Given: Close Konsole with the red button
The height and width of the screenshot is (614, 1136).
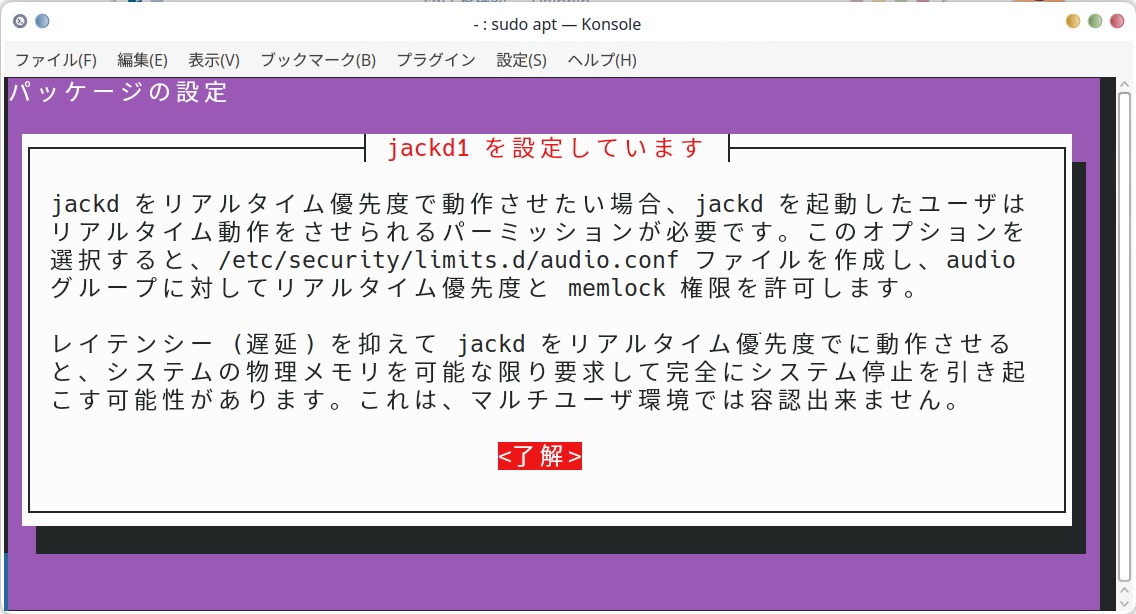Looking at the screenshot, I should (x=1117, y=21).
